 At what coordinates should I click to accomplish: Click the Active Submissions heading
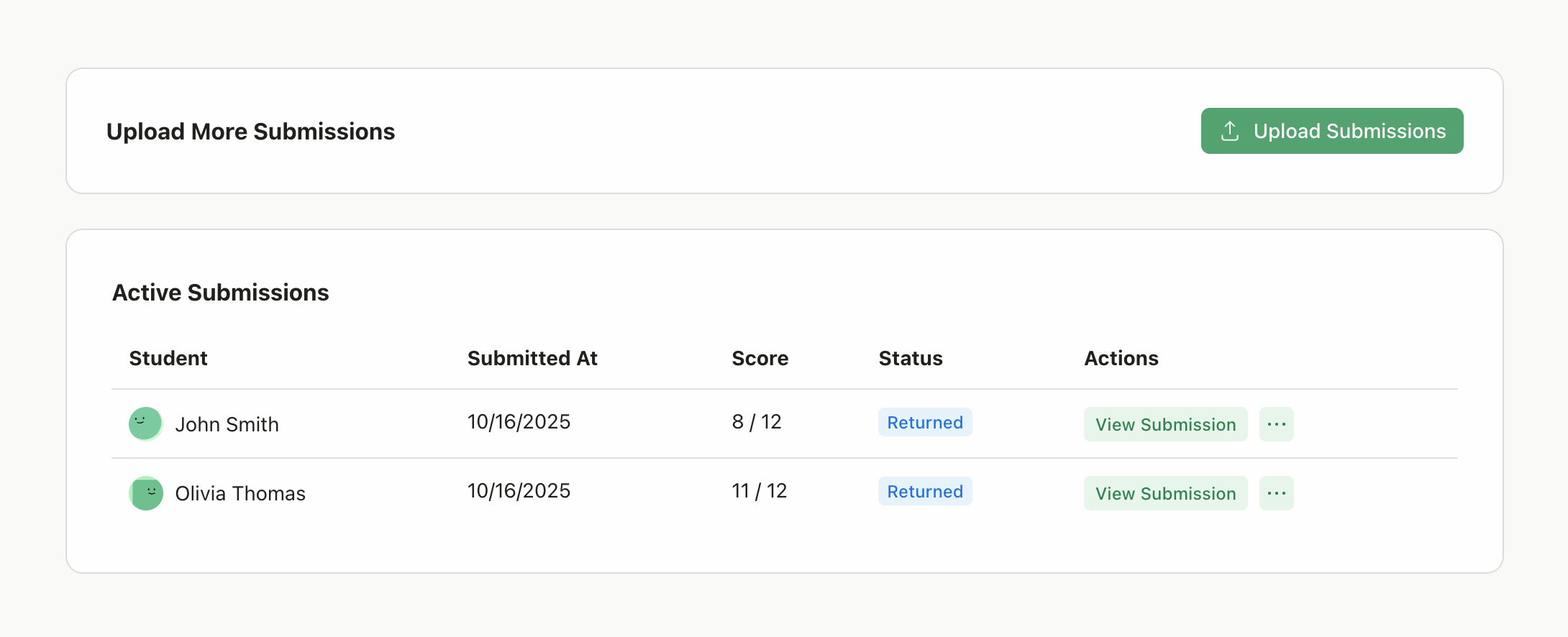tap(220, 293)
